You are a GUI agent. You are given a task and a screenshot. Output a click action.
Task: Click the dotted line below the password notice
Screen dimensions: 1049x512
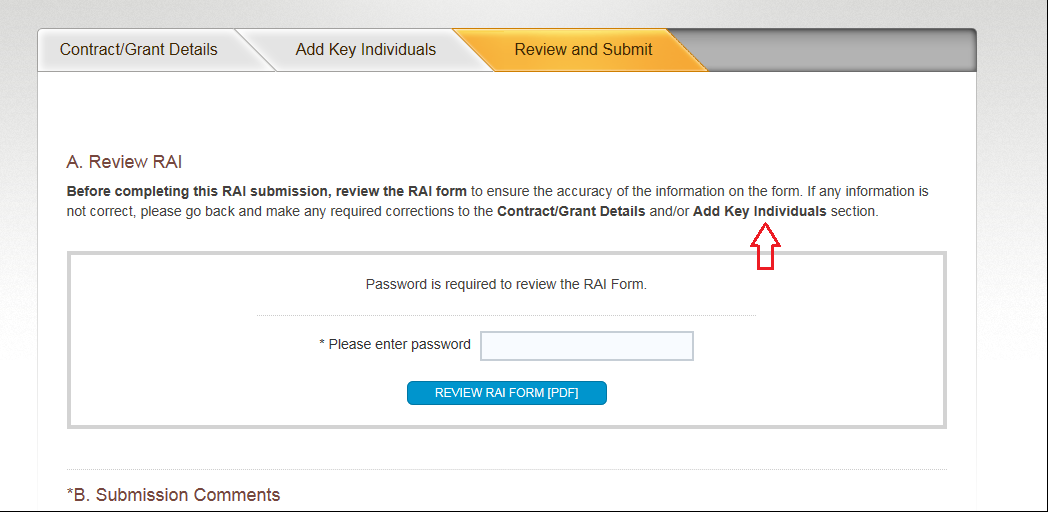[x=506, y=315]
